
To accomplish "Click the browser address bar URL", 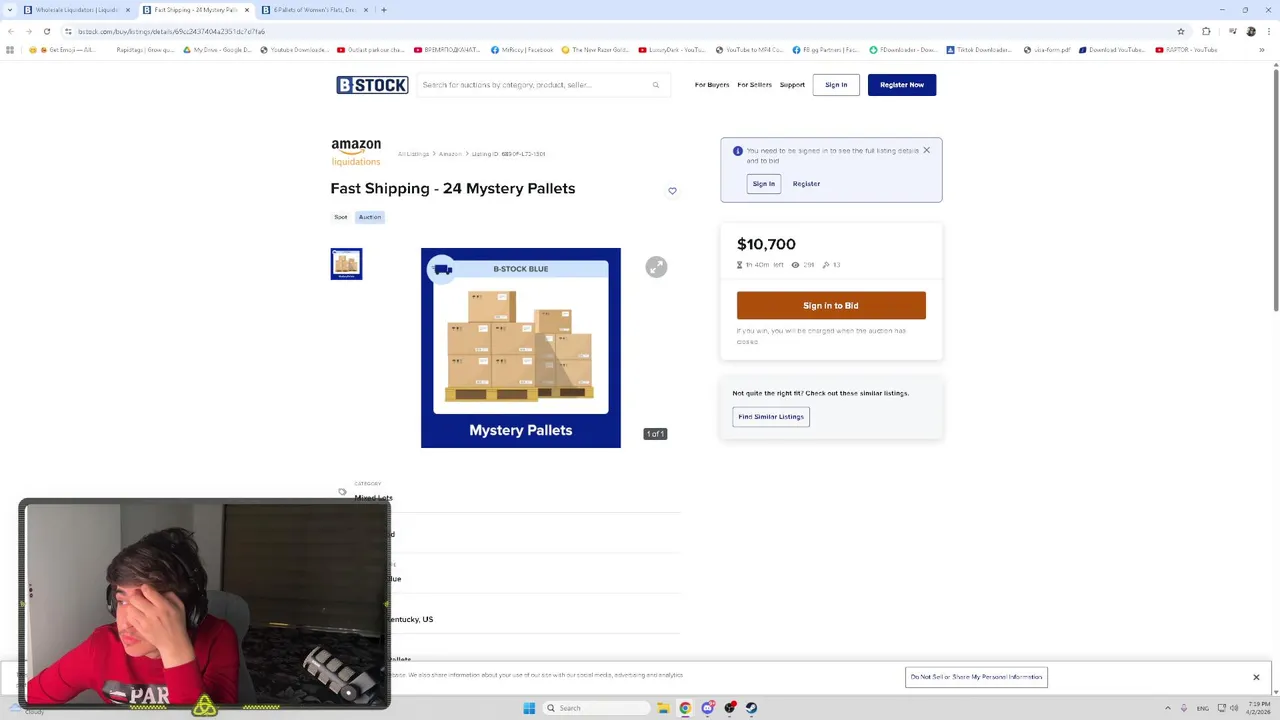I will pyautogui.click(x=172, y=31).
